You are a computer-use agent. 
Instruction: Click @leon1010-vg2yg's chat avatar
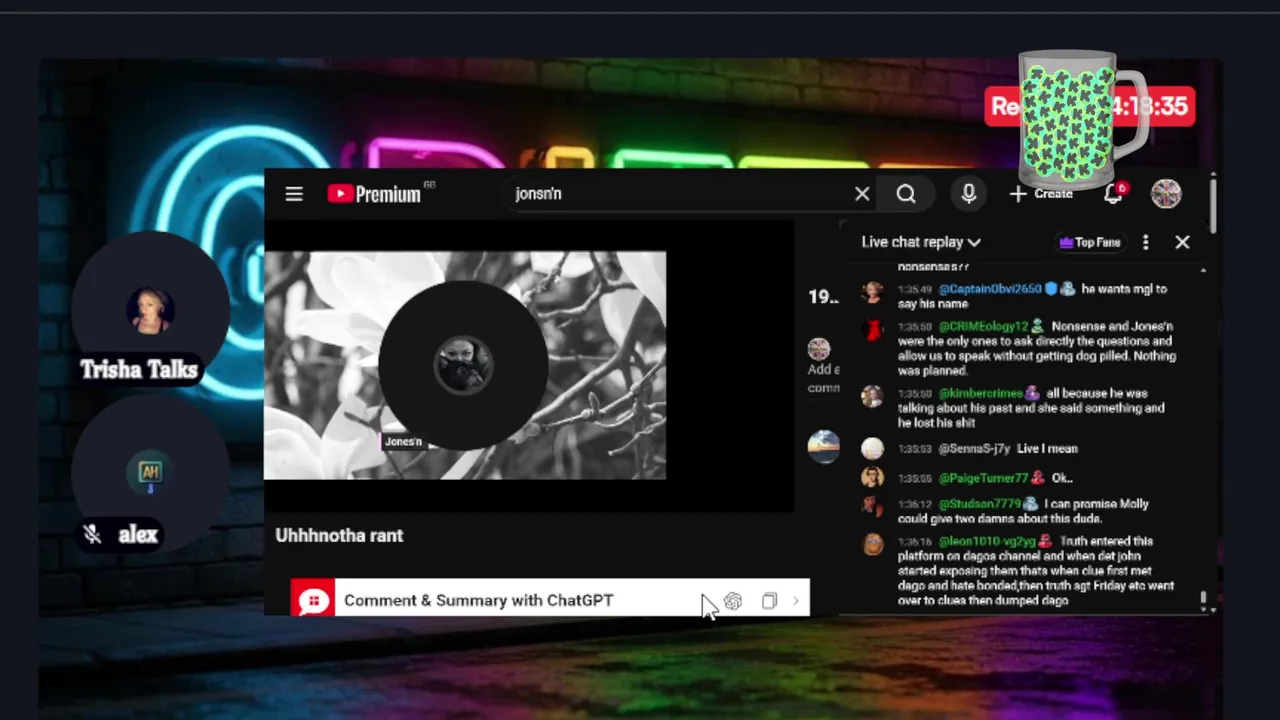872,544
